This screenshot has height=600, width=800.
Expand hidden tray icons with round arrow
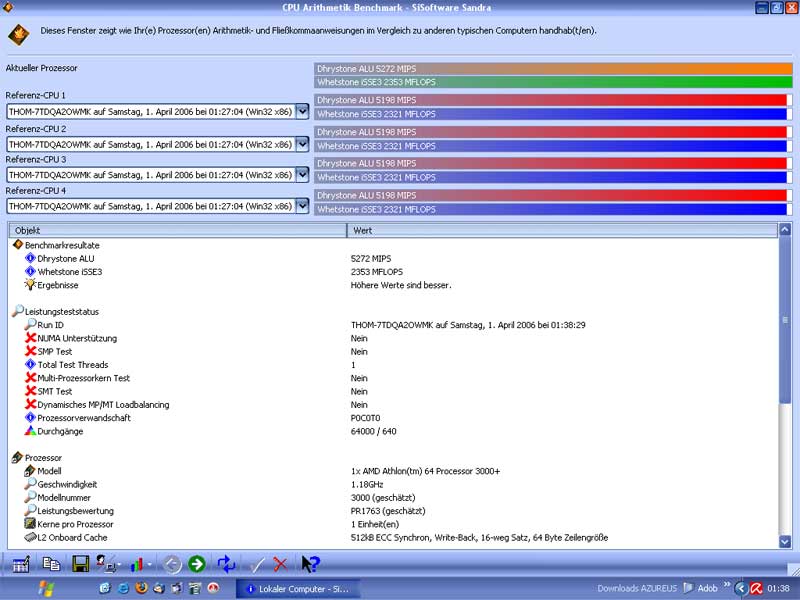point(741,588)
